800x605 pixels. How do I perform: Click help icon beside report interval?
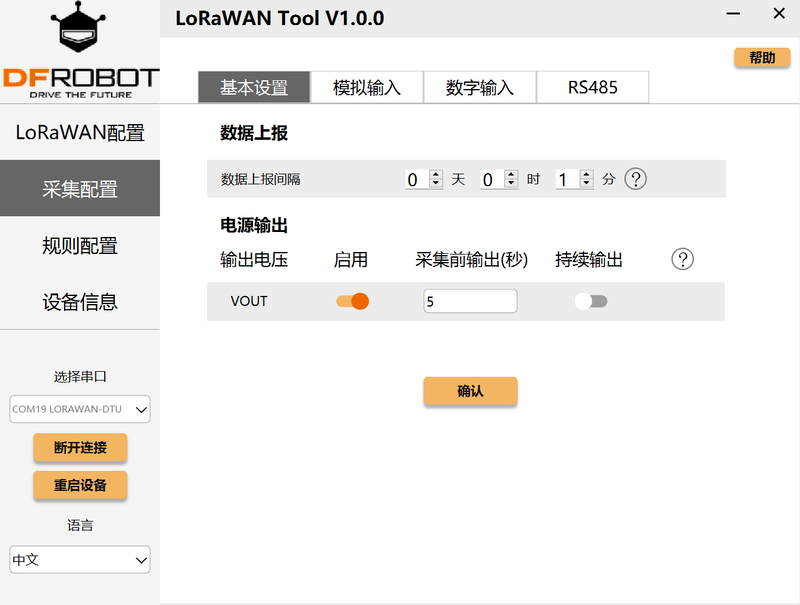pyautogui.click(x=636, y=179)
